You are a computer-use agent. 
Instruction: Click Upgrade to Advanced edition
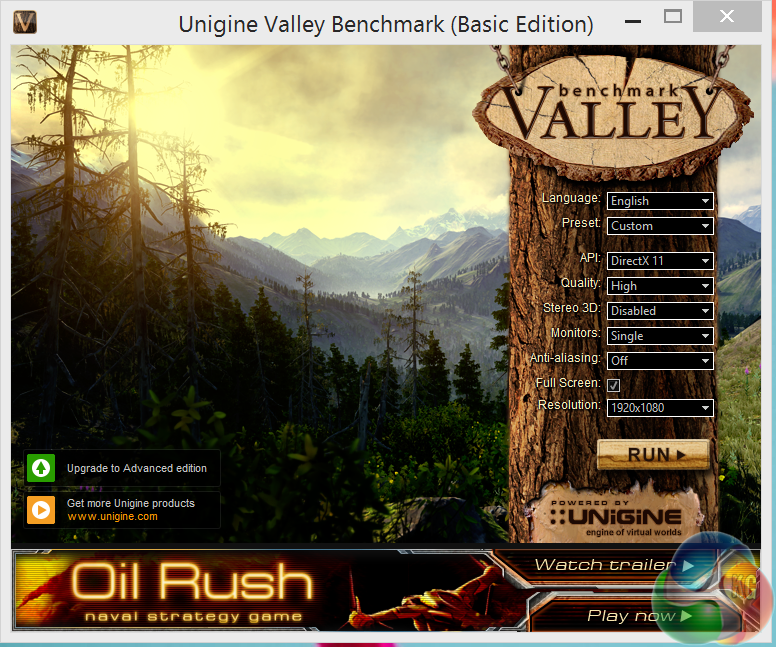[137, 468]
